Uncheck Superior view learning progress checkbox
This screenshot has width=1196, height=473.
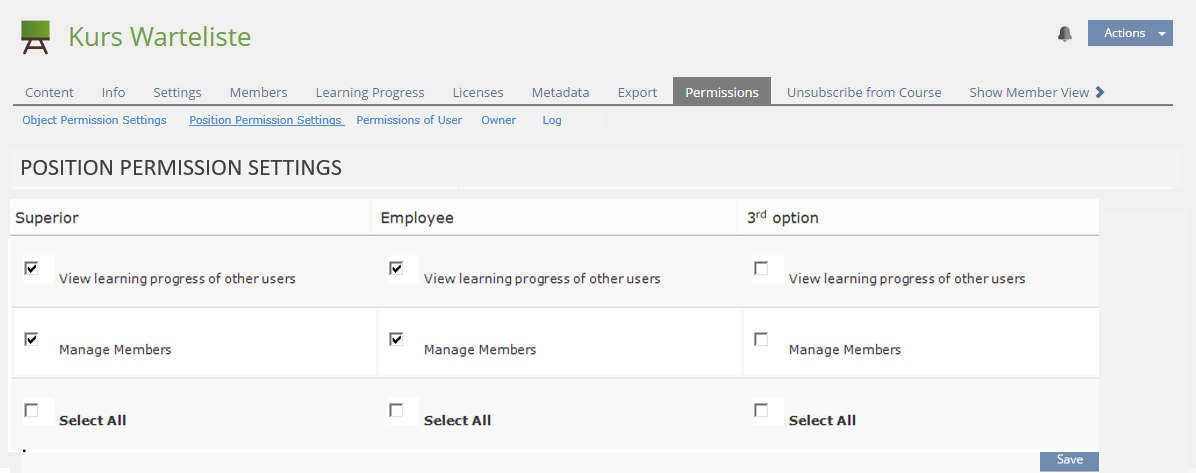coord(32,269)
